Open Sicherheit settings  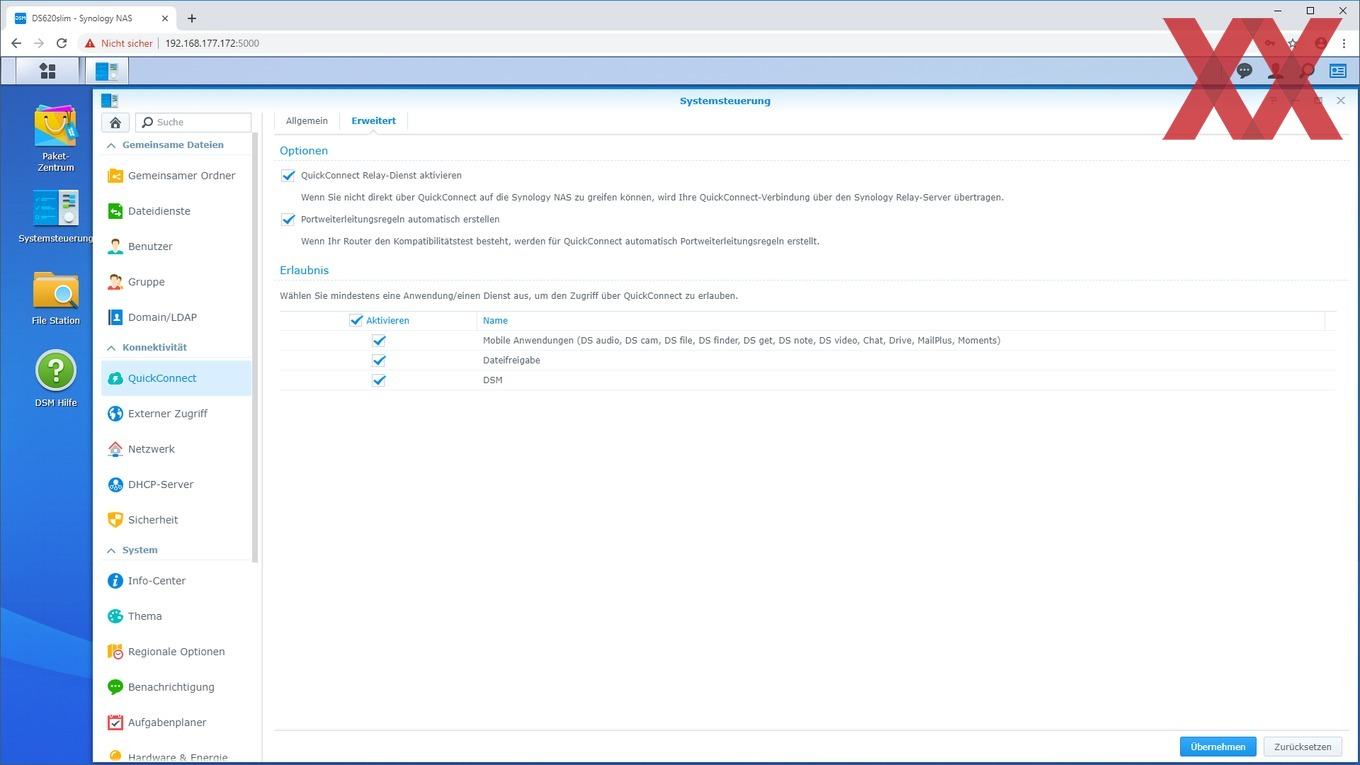click(176, 520)
